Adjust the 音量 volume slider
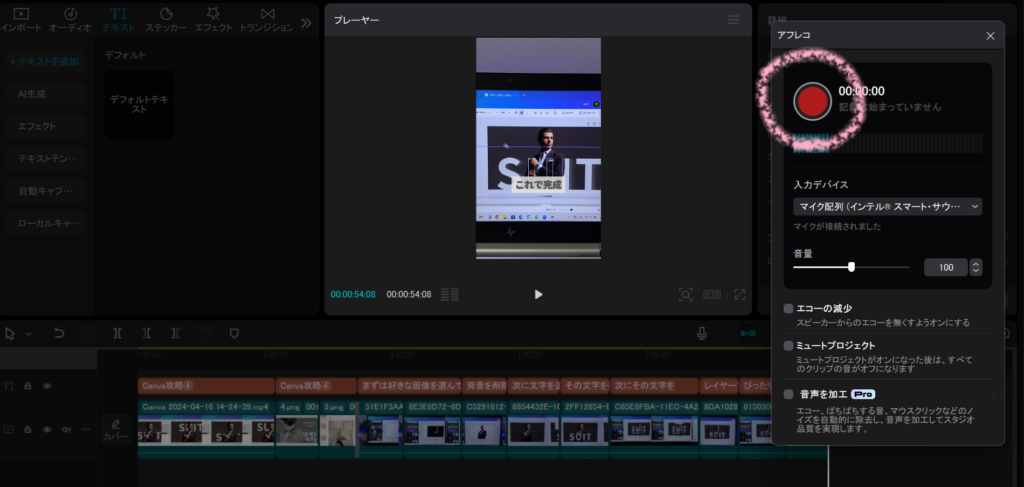The image size is (1024, 487). coord(851,267)
